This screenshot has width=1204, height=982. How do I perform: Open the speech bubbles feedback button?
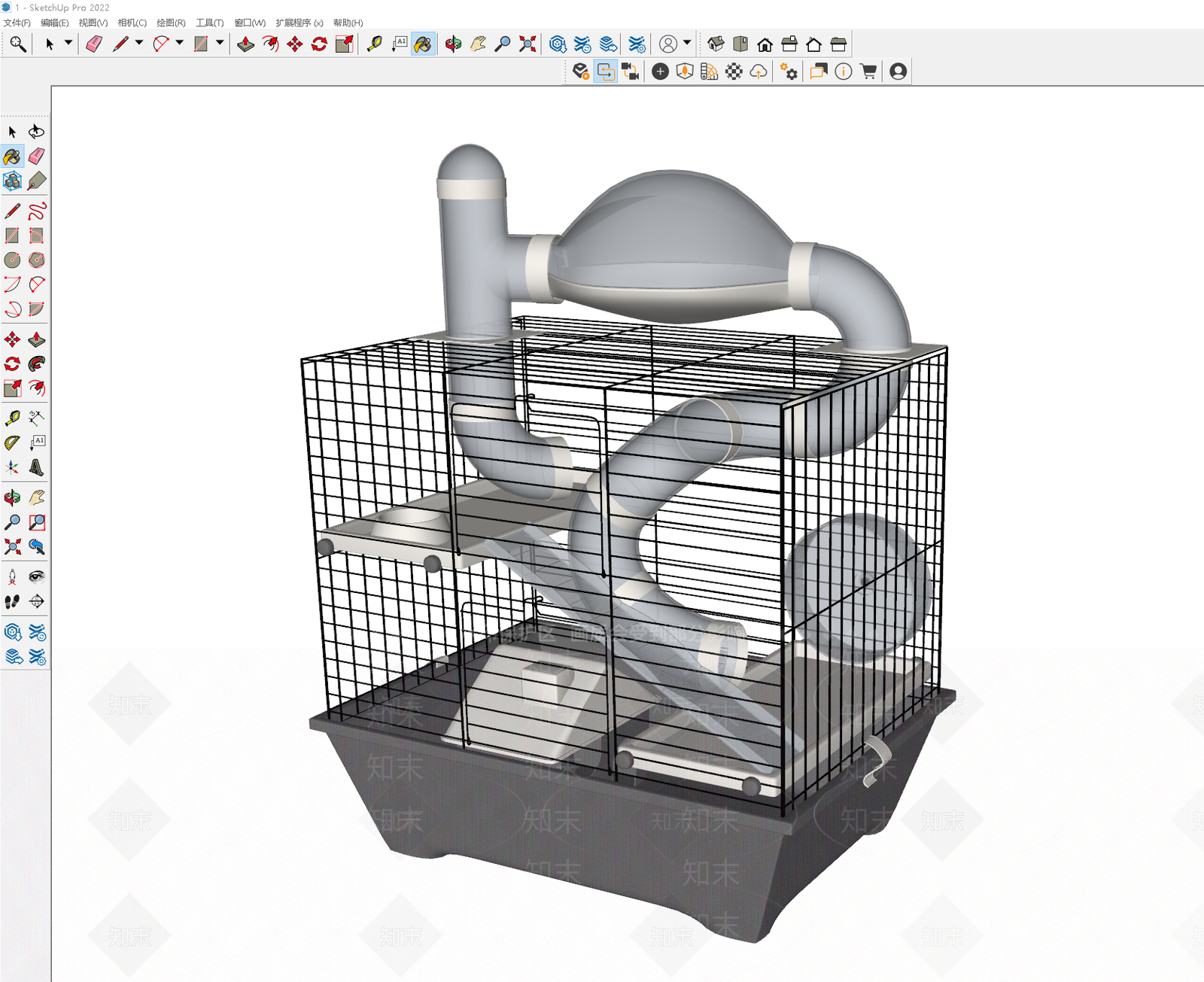(x=818, y=71)
